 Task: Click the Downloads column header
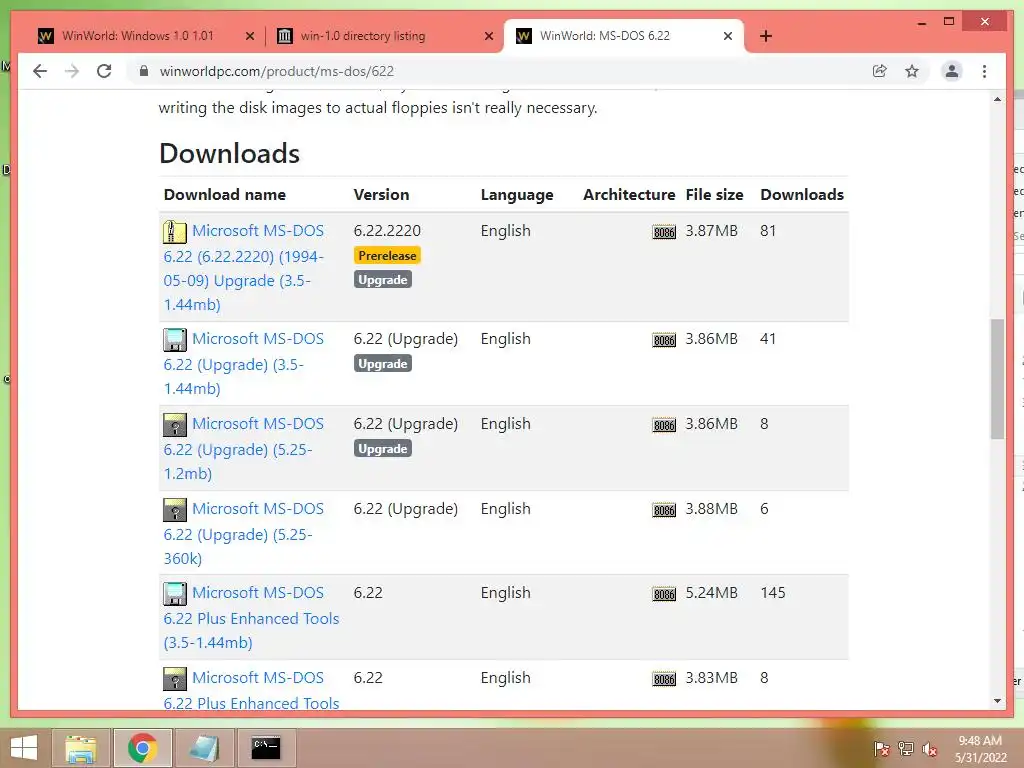[x=802, y=195]
